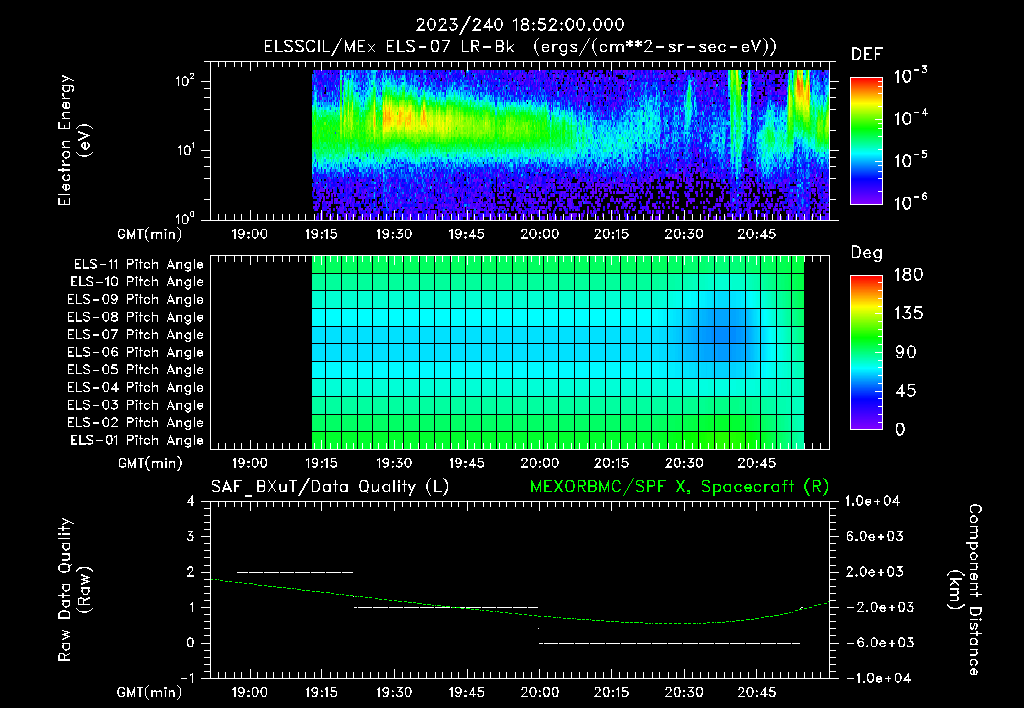Click the pitch angle grid plot area
Viewport: 1024px width, 708px height.
(x=520, y=352)
